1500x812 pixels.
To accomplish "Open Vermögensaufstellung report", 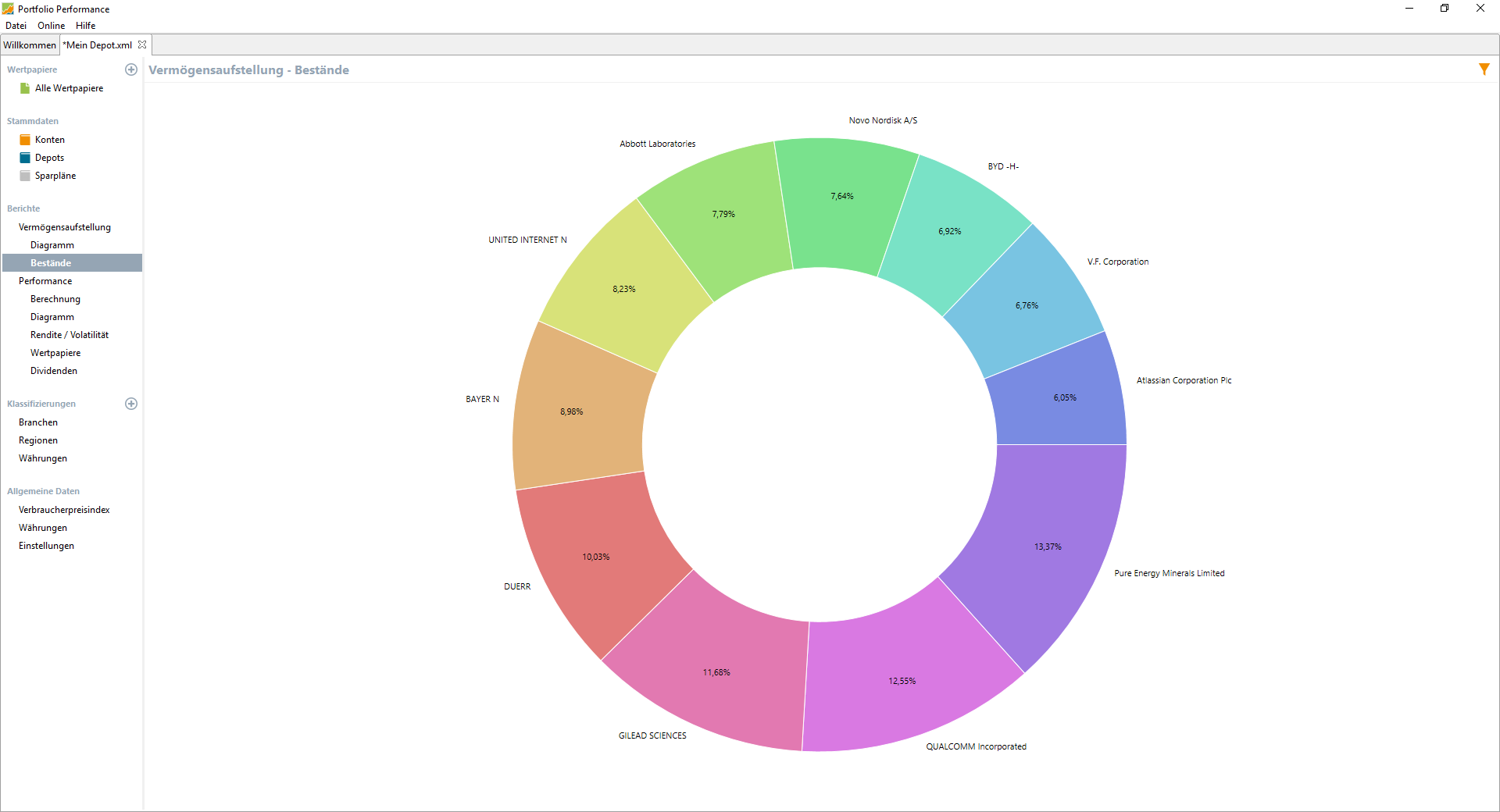I will (65, 227).
